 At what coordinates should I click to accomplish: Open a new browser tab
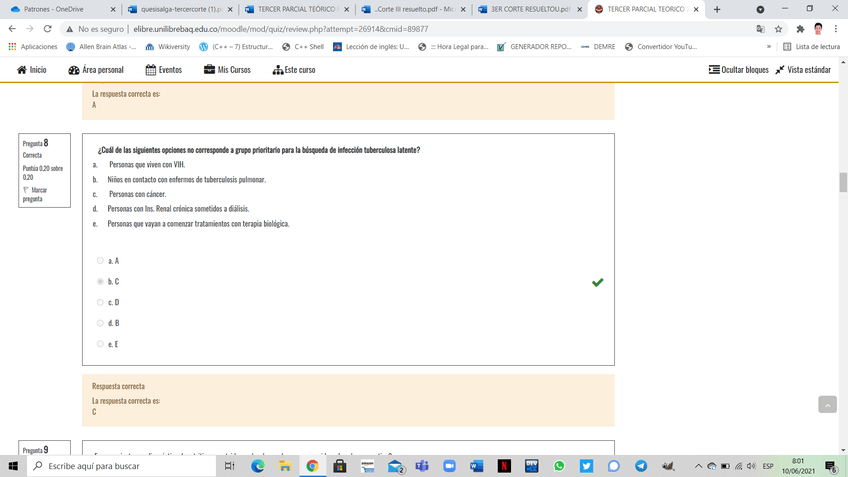[x=717, y=9]
